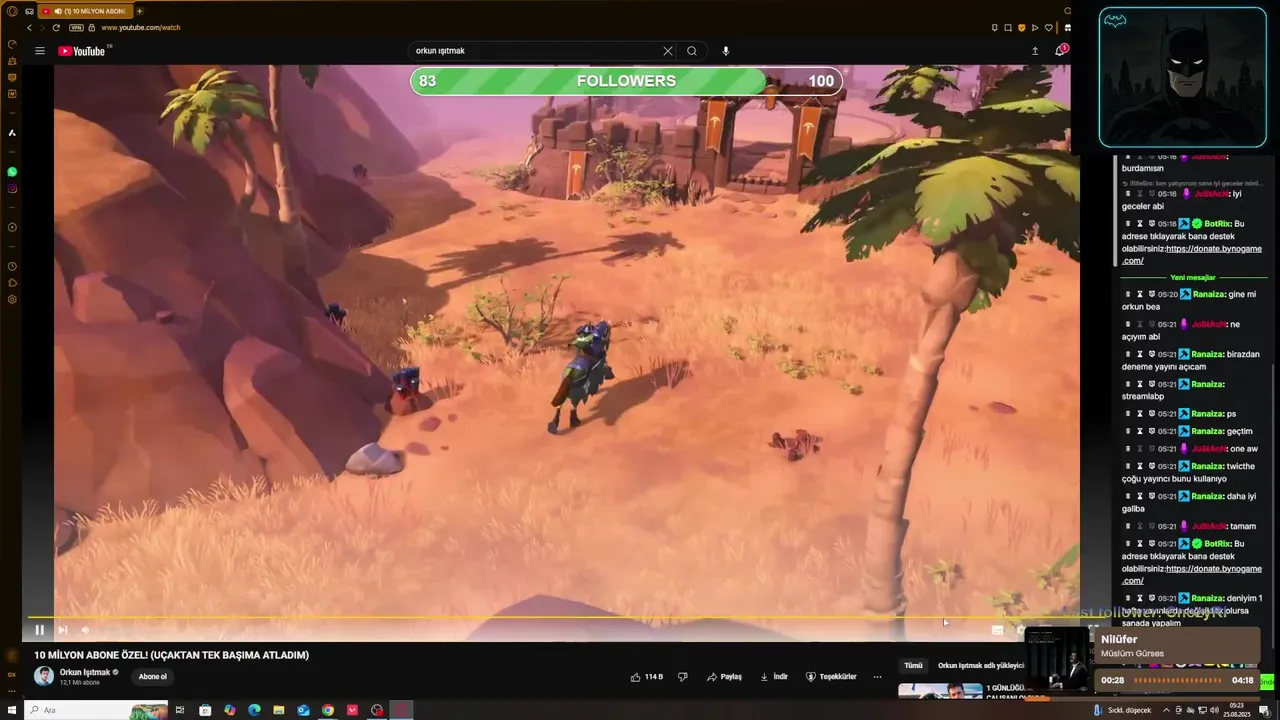This screenshot has width=1280, height=720.
Task: Go to YouTube home via logo
Action: (84, 51)
